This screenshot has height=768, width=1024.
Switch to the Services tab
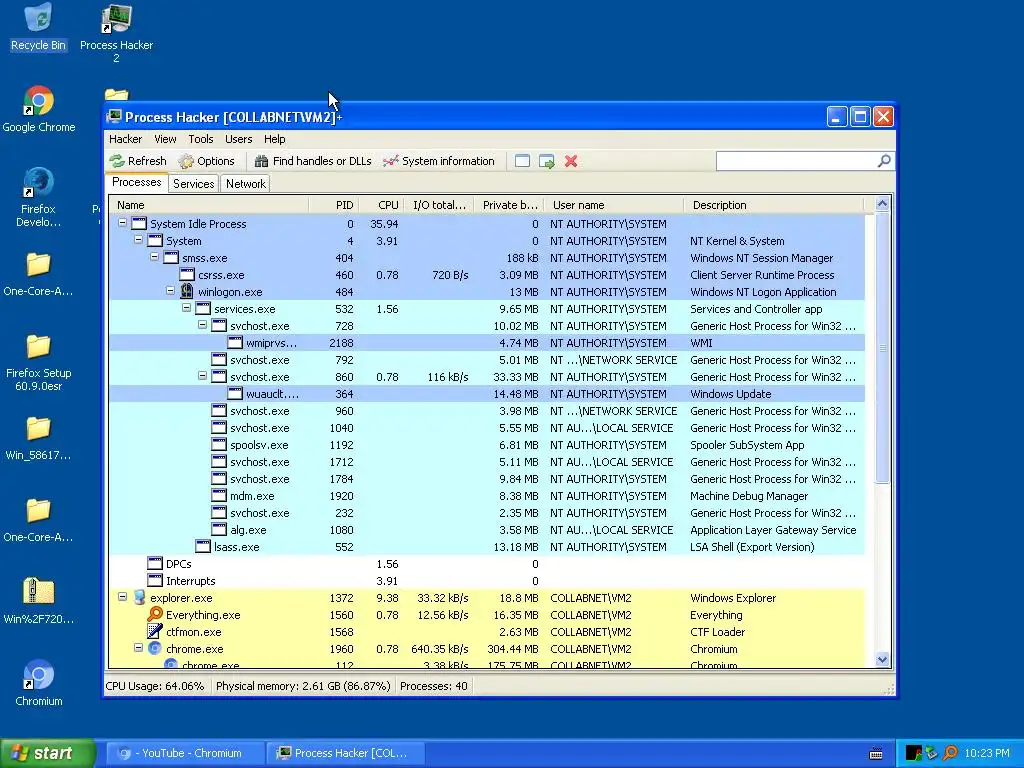(x=193, y=184)
